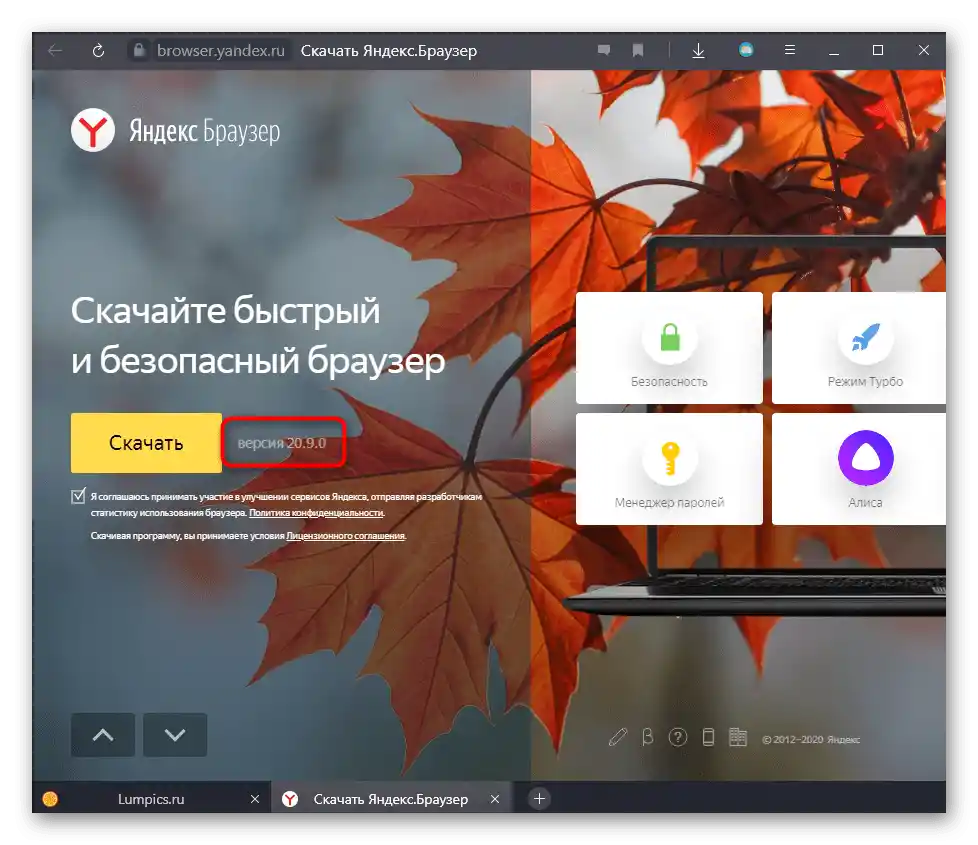The width and height of the screenshot is (978, 845).
Task: Go back with the back arrow
Action: [55, 51]
